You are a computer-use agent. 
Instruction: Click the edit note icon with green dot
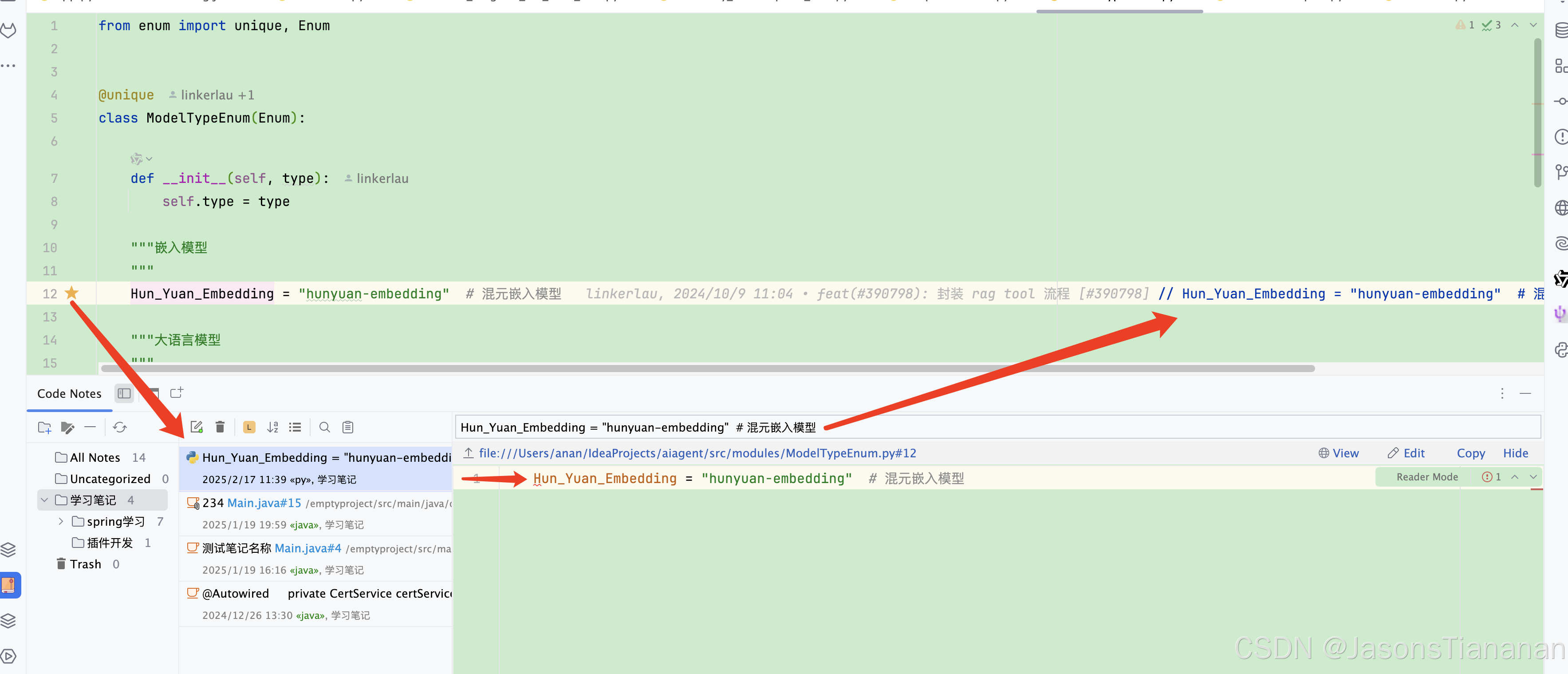pos(197,427)
